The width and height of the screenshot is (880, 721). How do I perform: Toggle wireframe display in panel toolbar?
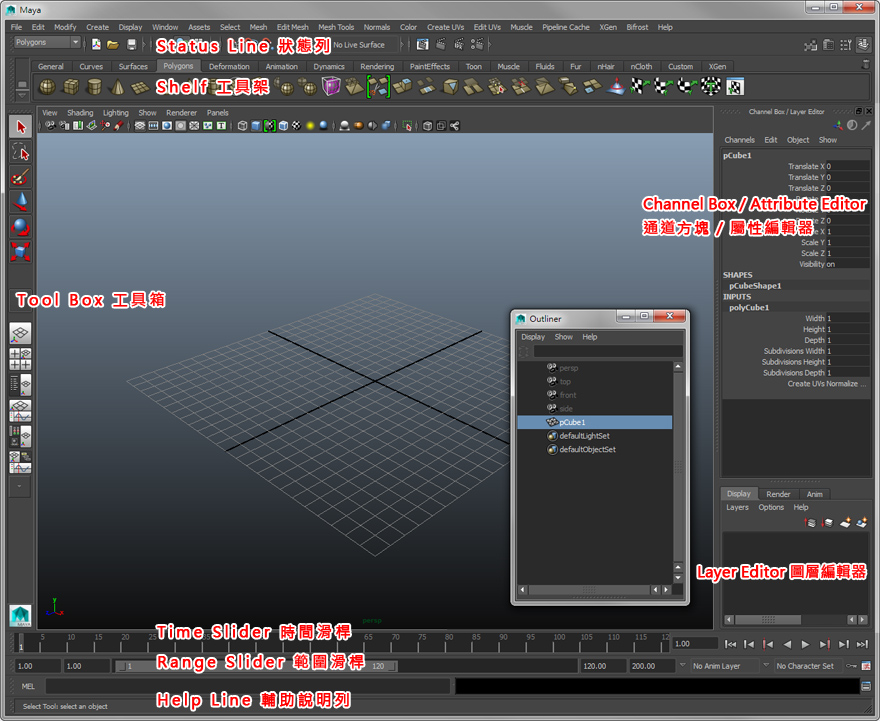(x=242, y=126)
